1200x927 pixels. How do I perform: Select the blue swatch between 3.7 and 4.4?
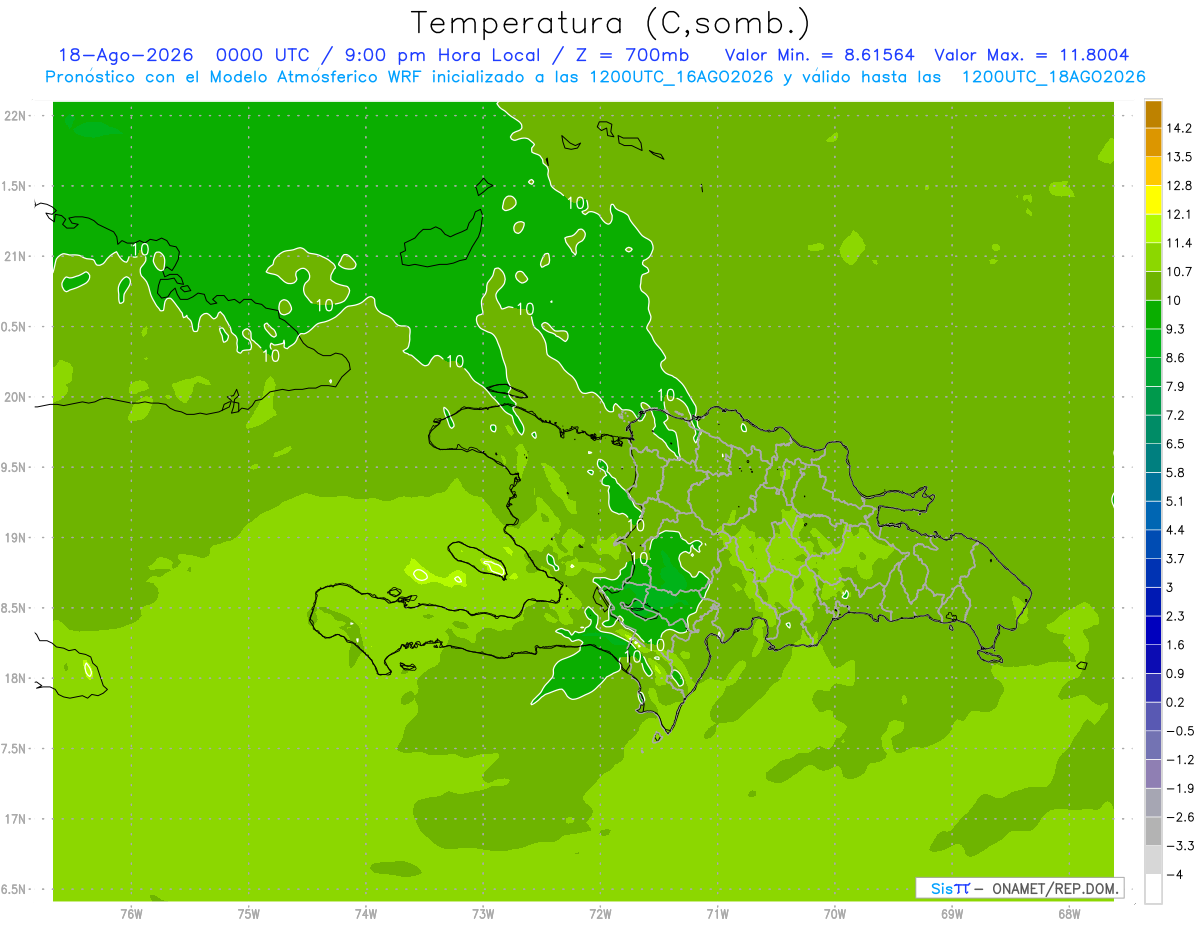[1153, 544]
